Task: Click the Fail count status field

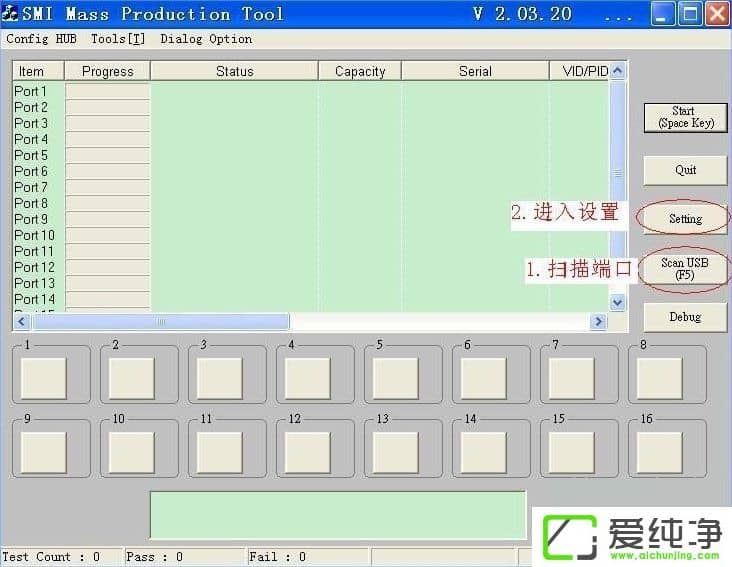Action: pos(309,557)
